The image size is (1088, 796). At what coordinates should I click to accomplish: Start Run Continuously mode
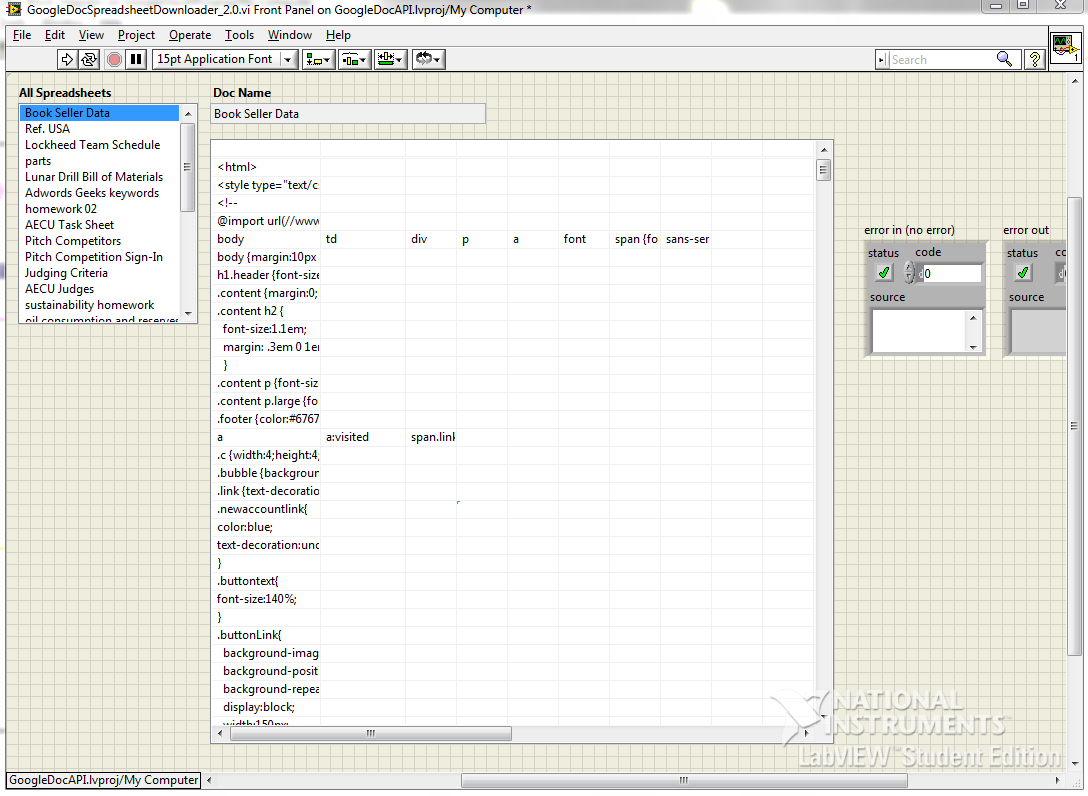pos(89,59)
